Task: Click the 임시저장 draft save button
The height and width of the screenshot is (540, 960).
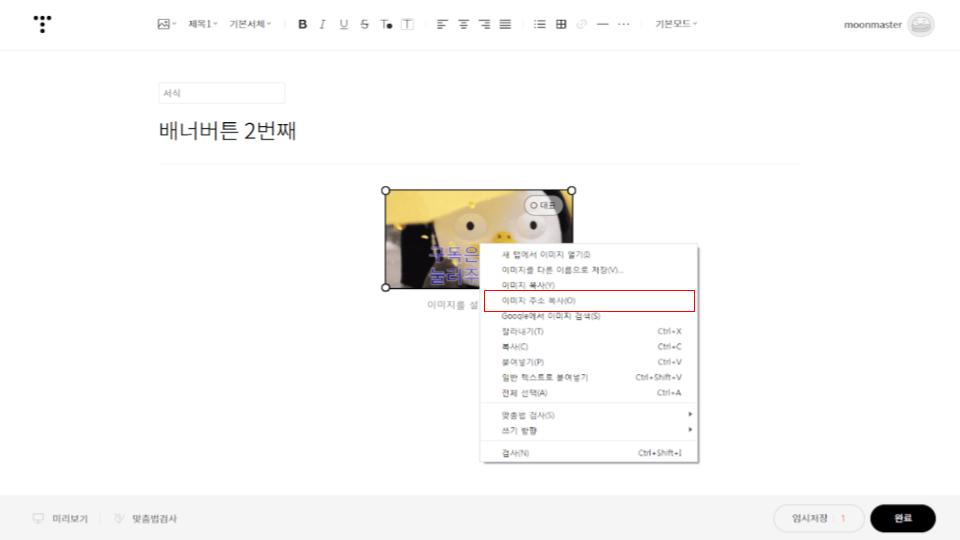Action: tap(809, 518)
